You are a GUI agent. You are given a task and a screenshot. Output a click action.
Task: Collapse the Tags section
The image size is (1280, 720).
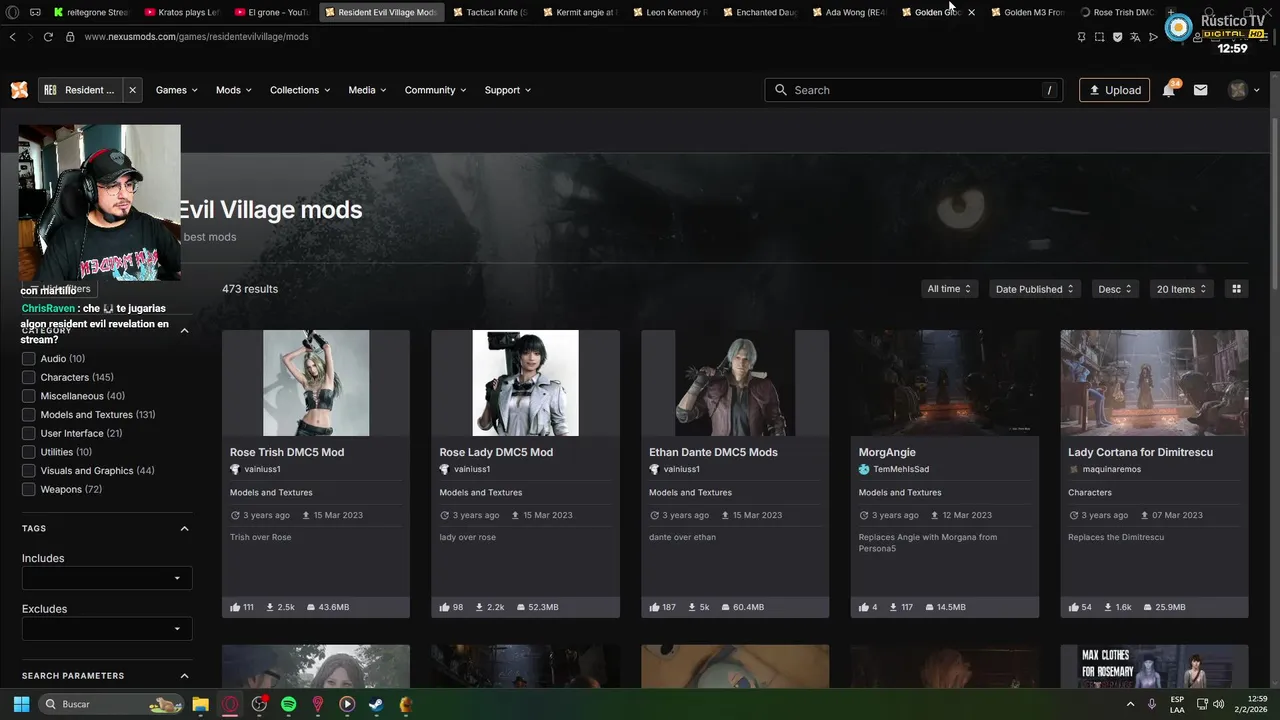pyautogui.click(x=184, y=528)
